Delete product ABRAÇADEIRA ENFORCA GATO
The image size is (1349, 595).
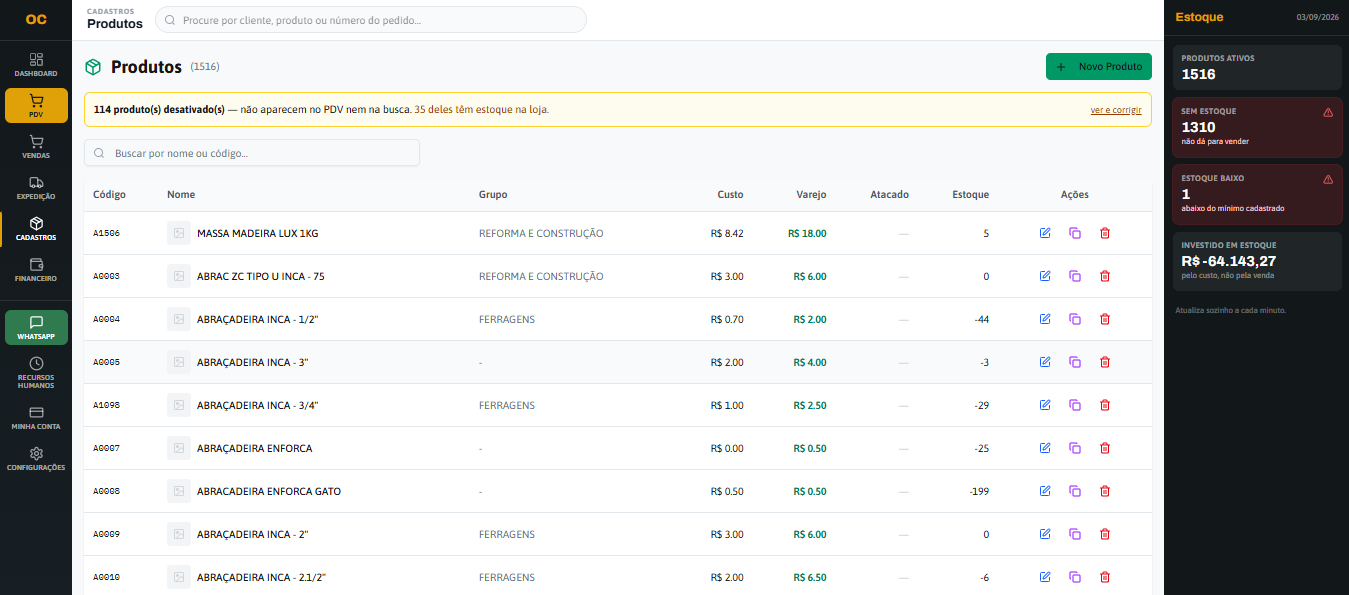(1105, 491)
